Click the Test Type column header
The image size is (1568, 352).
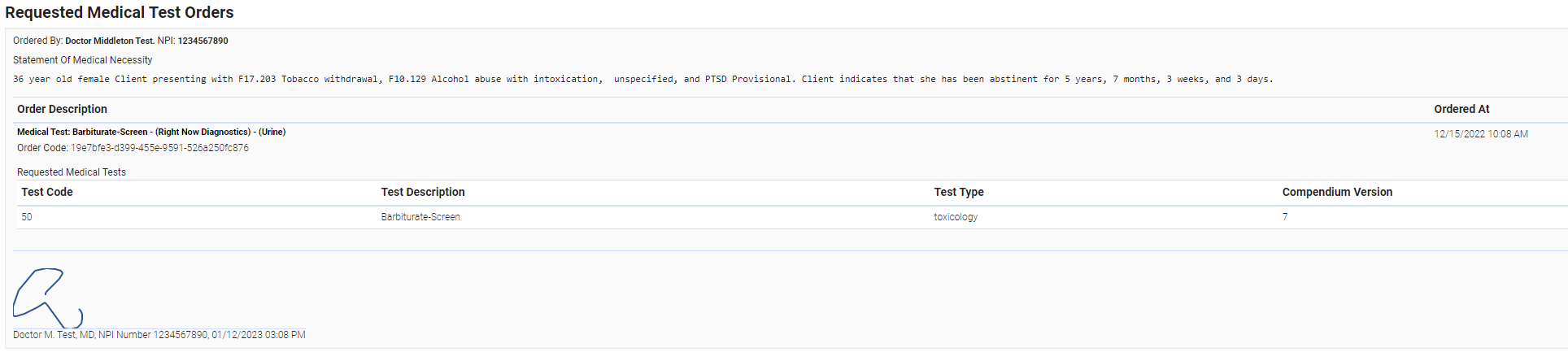(959, 192)
